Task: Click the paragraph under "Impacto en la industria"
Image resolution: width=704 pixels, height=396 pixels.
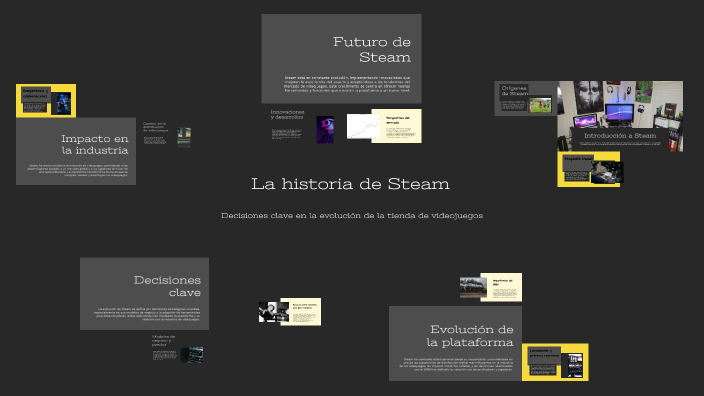Action: pos(77,170)
